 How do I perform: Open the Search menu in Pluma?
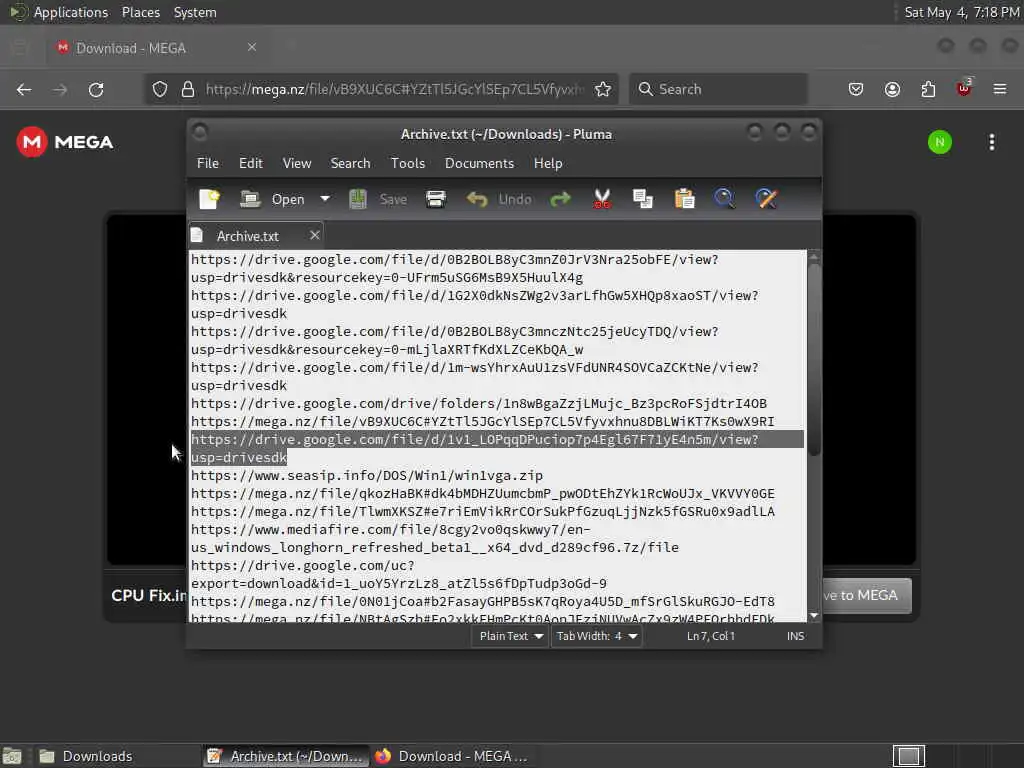tap(350, 163)
